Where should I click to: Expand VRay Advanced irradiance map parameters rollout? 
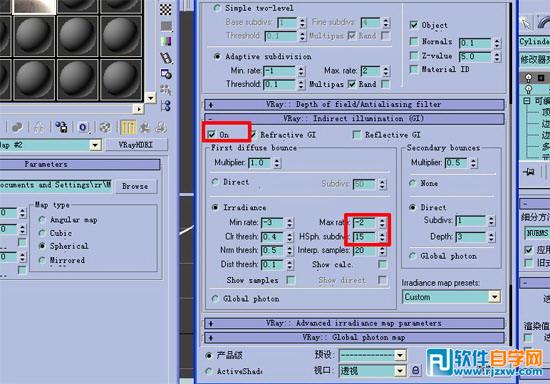[354, 323]
